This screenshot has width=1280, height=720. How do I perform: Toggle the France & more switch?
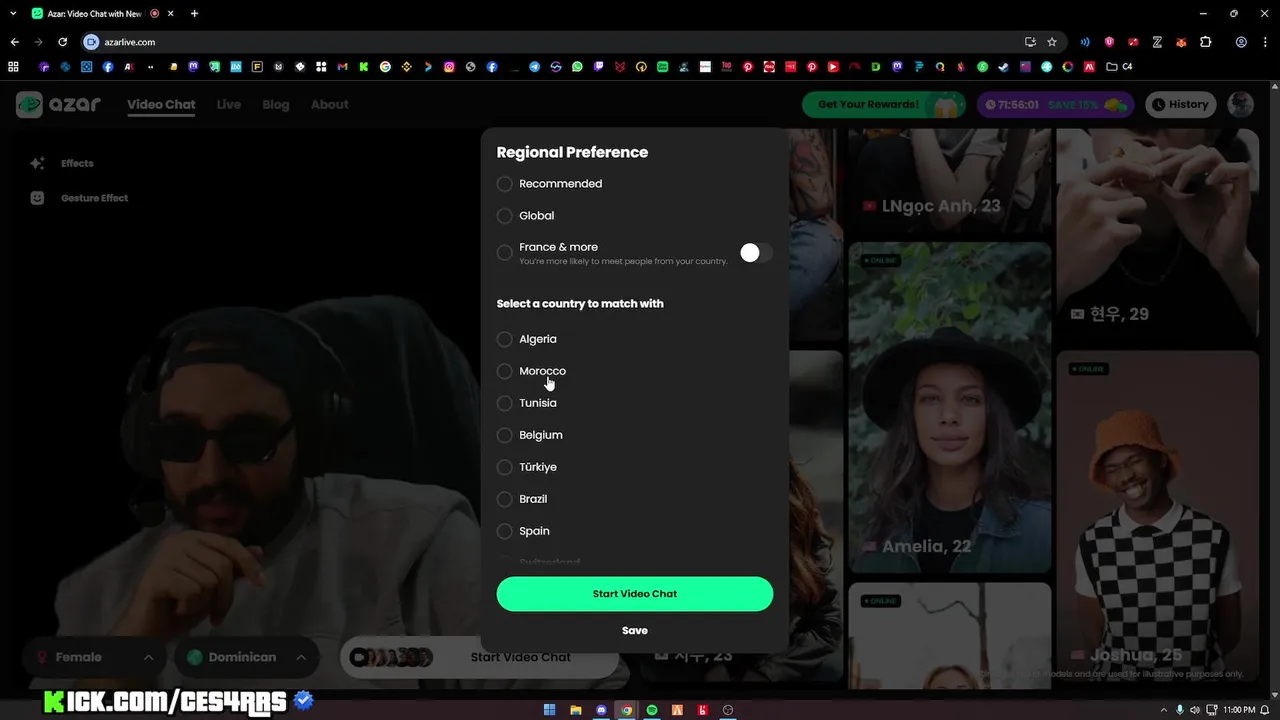coord(756,253)
